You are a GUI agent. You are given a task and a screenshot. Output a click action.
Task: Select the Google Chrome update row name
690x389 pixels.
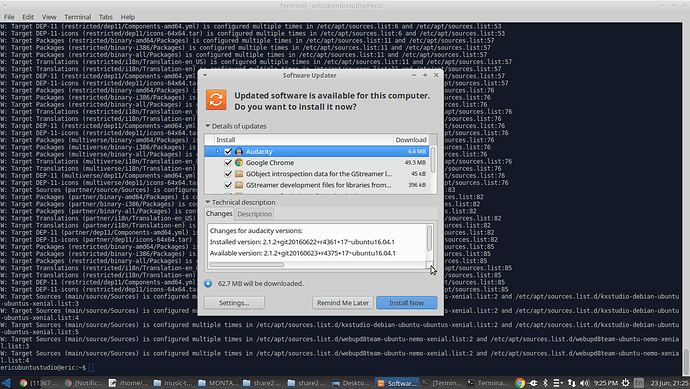pos(270,163)
